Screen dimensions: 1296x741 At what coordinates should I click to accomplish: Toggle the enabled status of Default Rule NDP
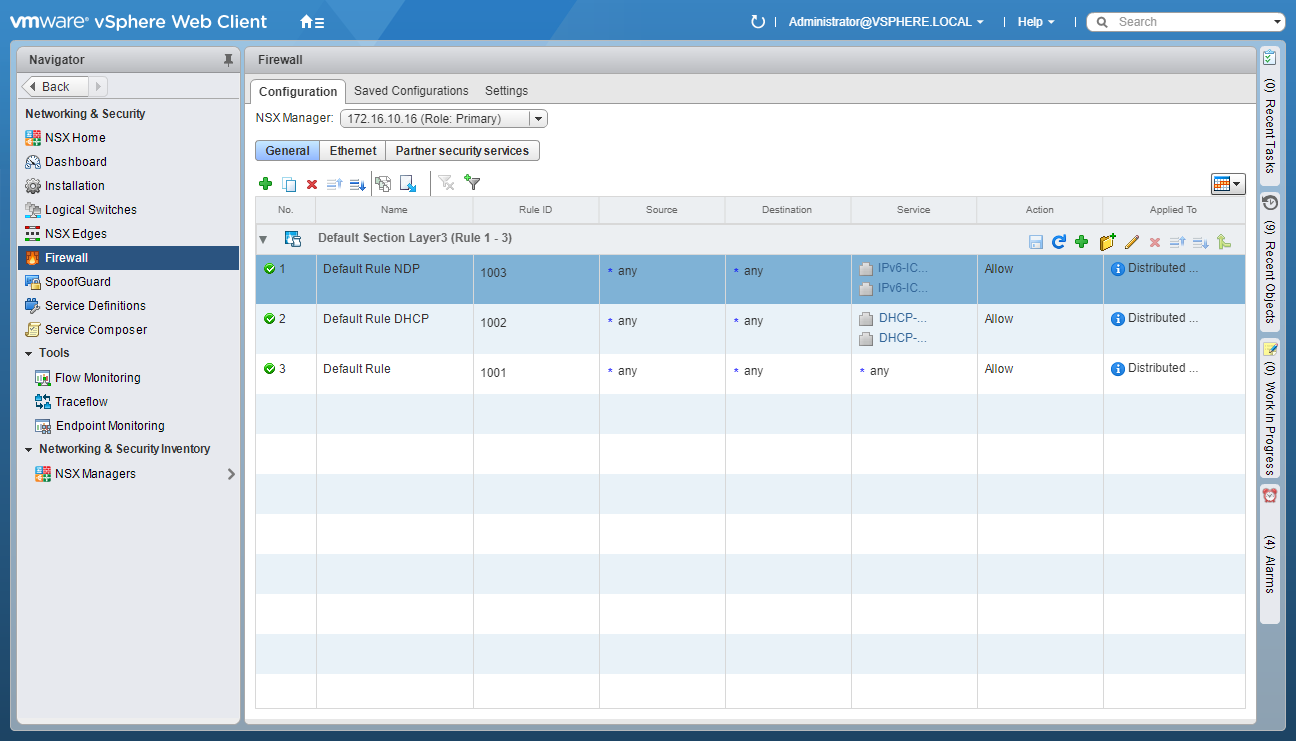(x=269, y=269)
